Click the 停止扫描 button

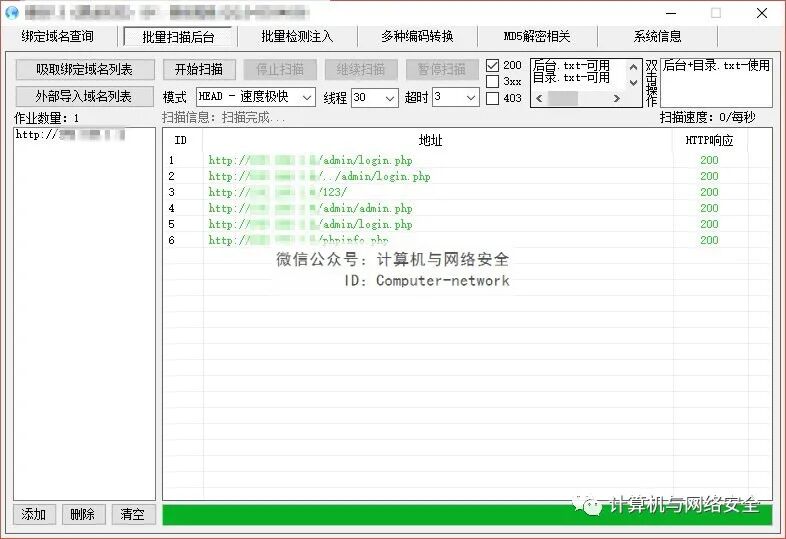(280, 69)
